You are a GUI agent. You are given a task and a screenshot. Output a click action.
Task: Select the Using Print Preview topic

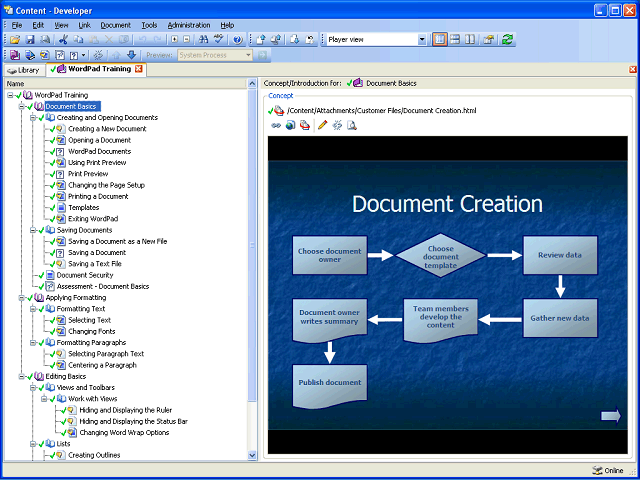coord(97,162)
